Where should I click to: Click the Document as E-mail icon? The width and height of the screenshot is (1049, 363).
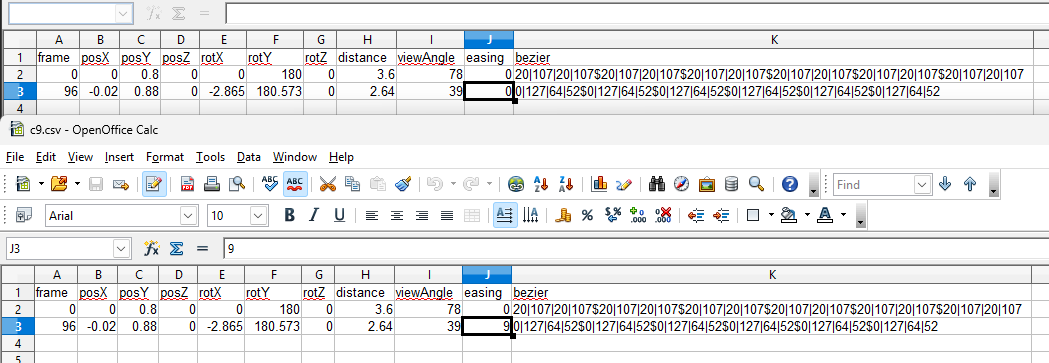tap(120, 184)
